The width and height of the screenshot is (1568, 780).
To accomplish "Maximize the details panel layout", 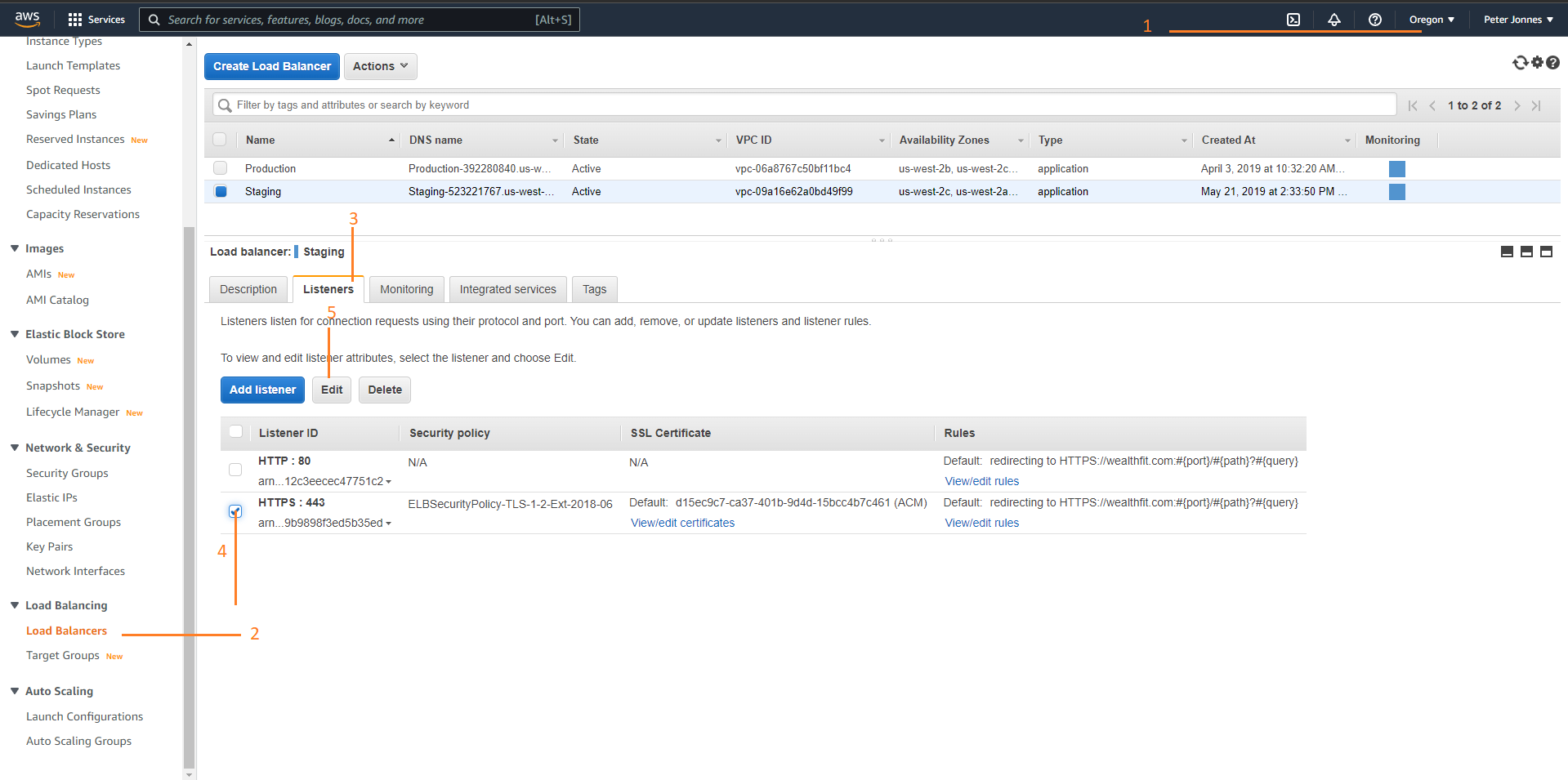I will pos(1546,252).
